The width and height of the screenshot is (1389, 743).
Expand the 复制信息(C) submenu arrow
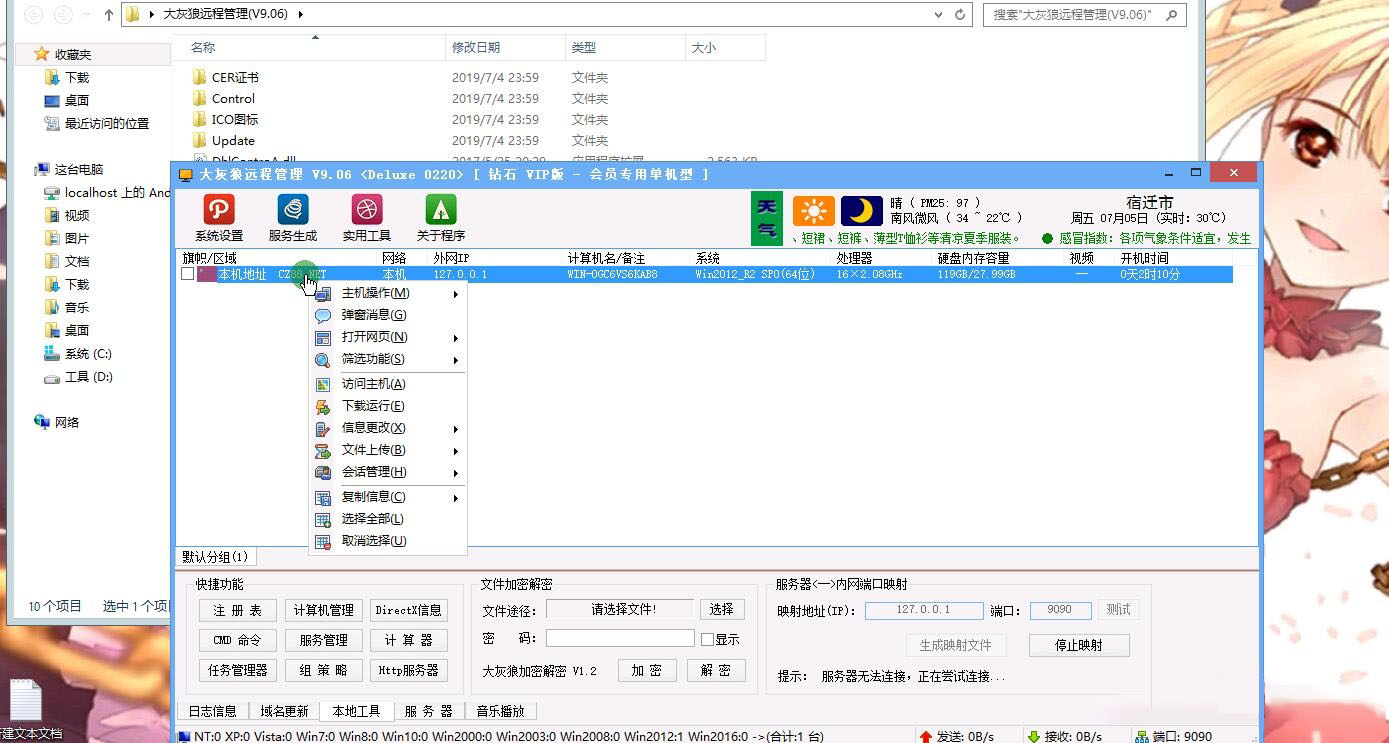(x=455, y=498)
